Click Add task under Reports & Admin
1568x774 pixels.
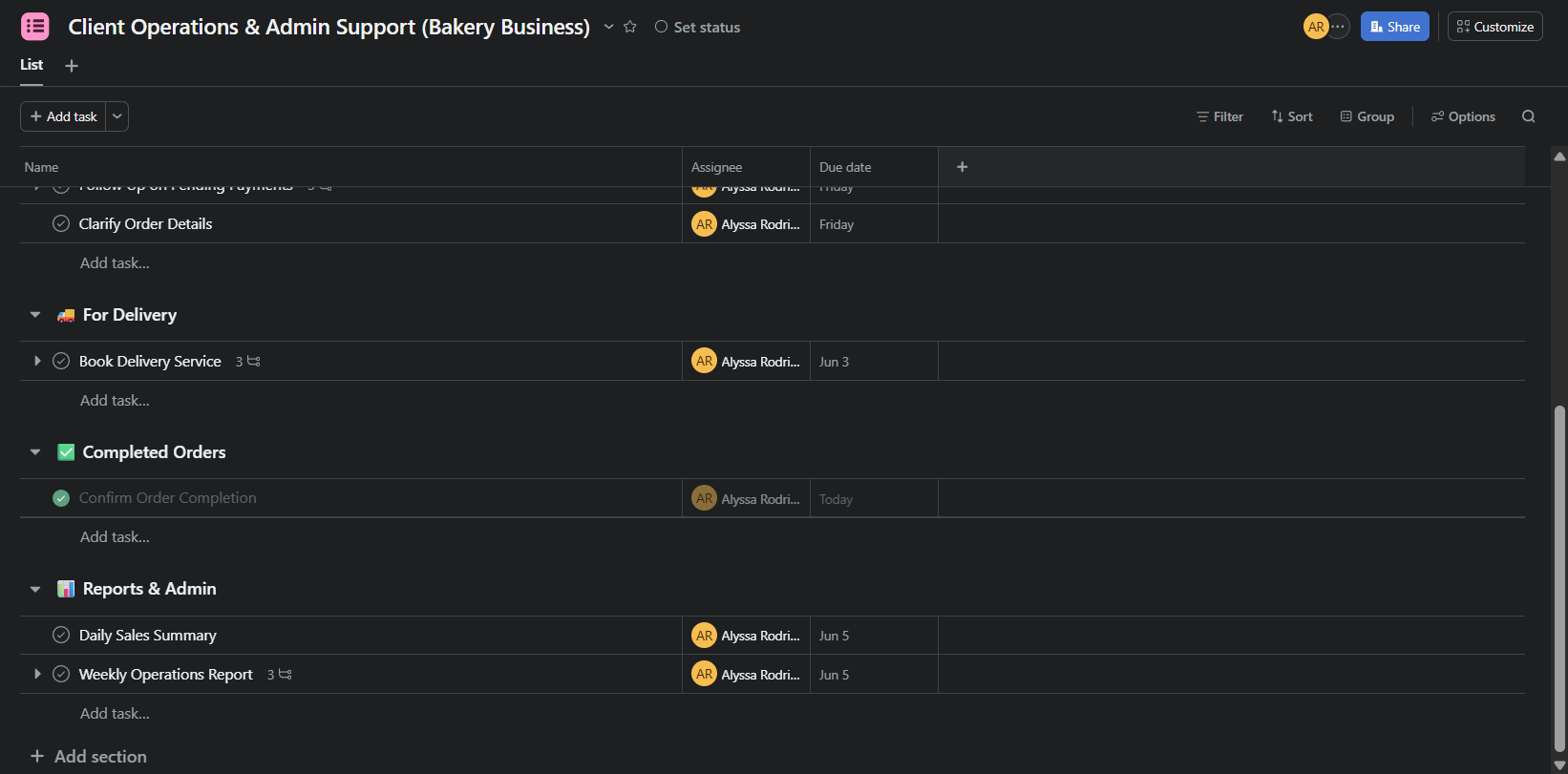tap(115, 713)
